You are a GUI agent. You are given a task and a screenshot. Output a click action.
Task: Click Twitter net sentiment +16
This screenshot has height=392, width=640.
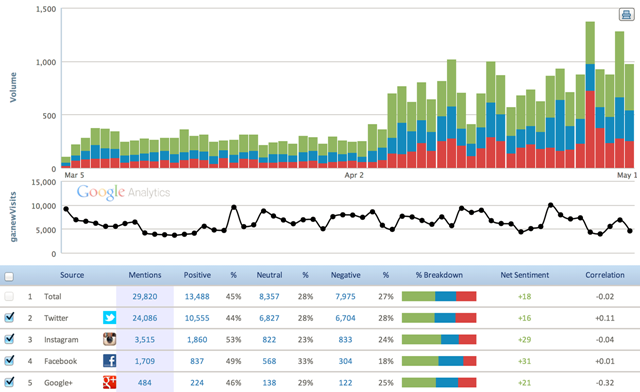click(x=524, y=318)
